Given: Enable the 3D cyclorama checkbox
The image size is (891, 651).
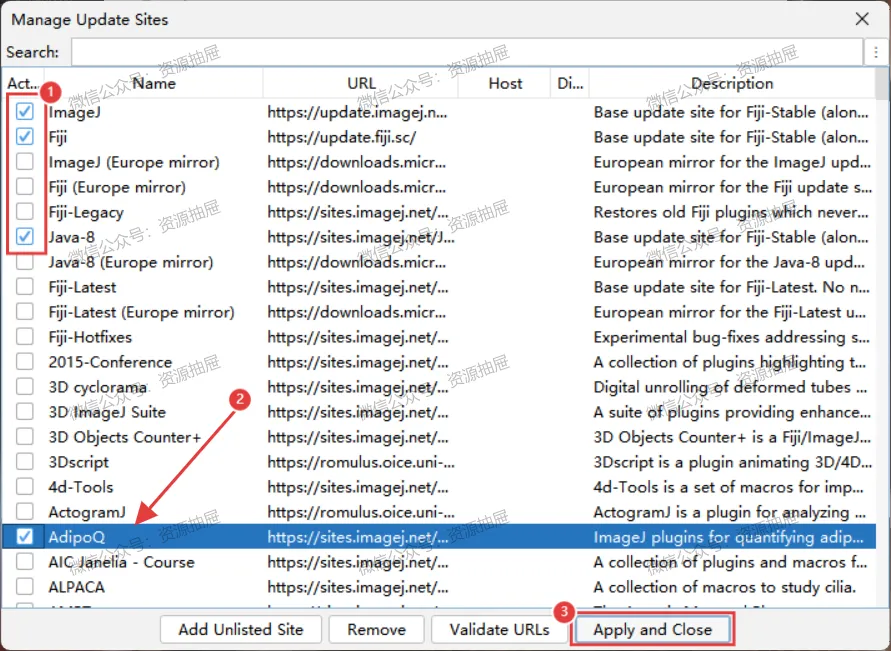Looking at the screenshot, I should [x=24, y=387].
